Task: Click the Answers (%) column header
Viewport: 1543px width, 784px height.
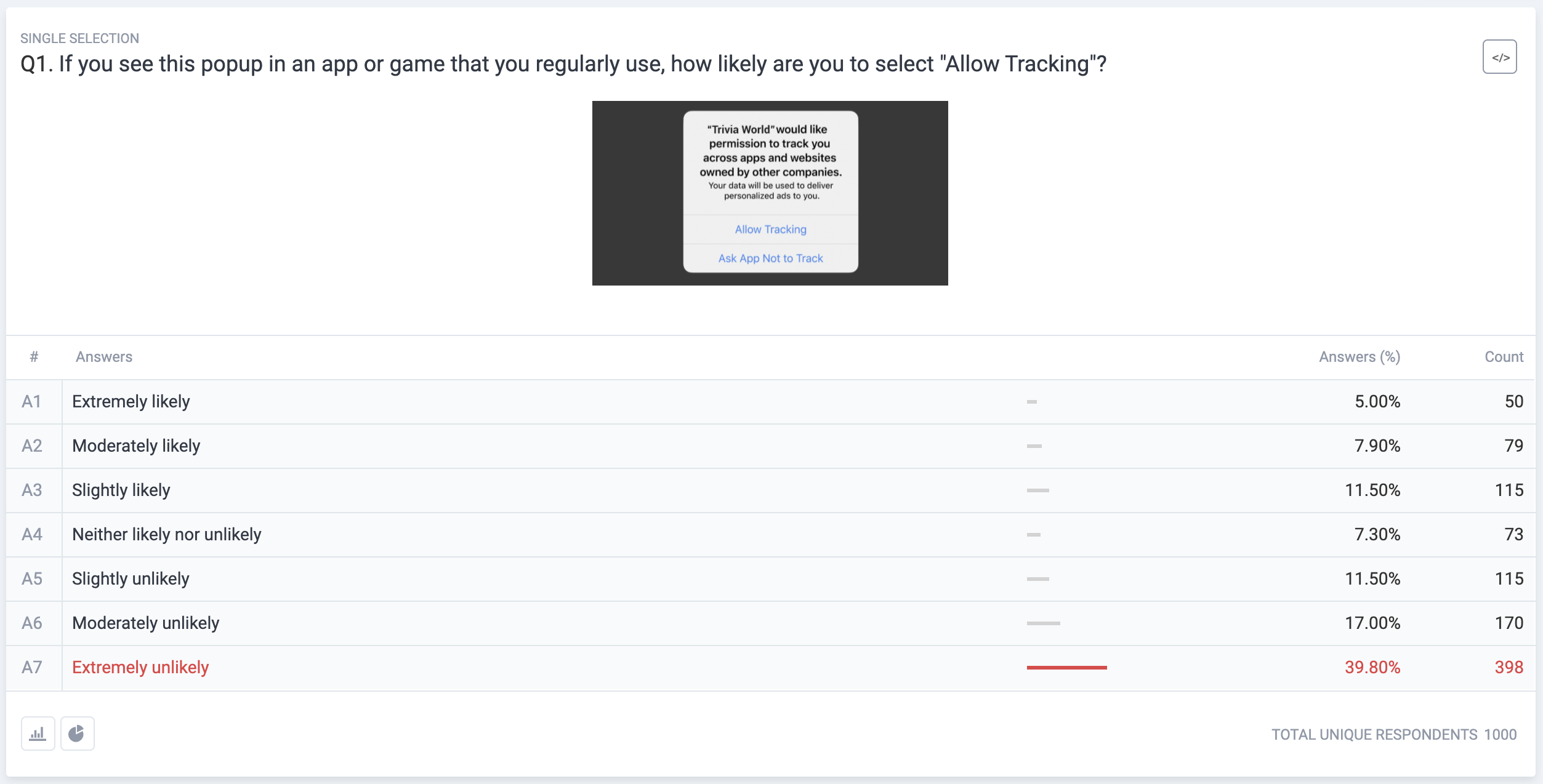Action: click(1360, 357)
